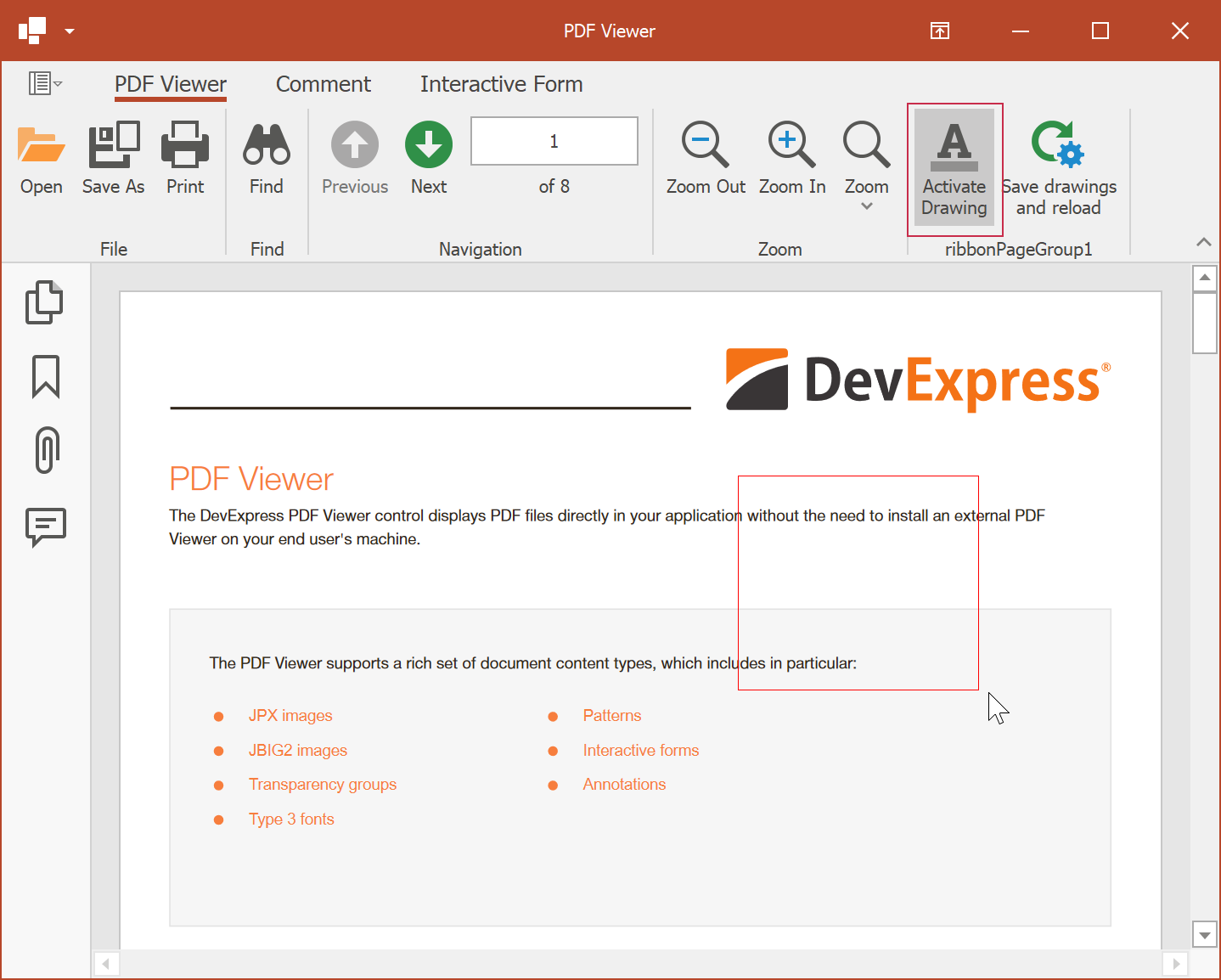Open the page Thumbnails panel

(45, 301)
